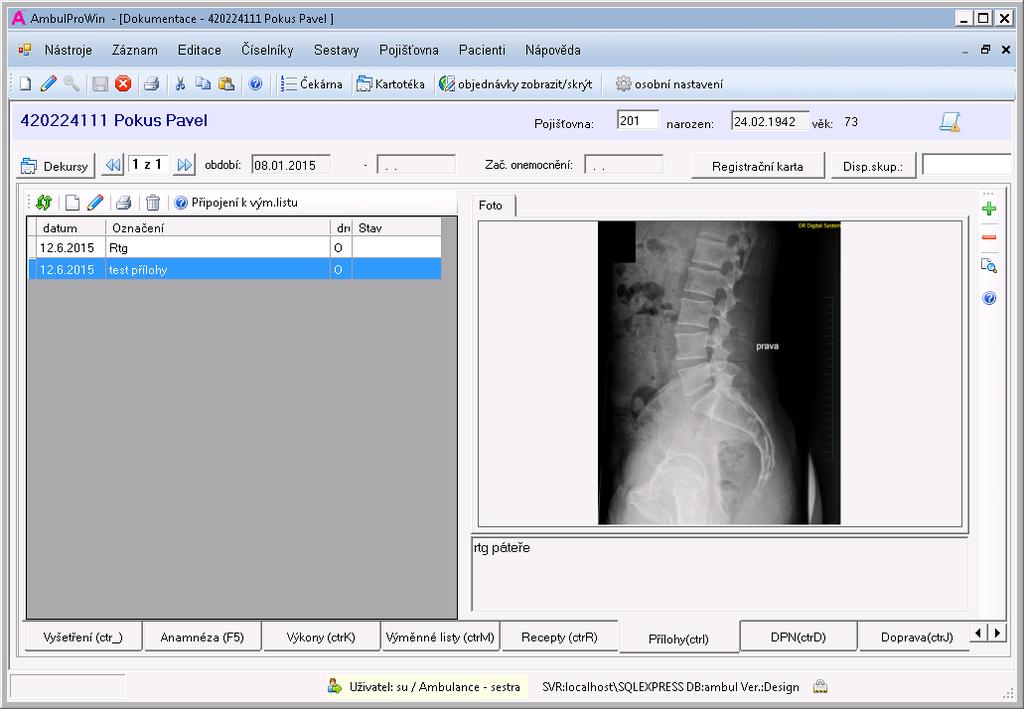The height and width of the screenshot is (709, 1024).
Task: Open the Pacienti menu
Action: pyautogui.click(x=482, y=50)
